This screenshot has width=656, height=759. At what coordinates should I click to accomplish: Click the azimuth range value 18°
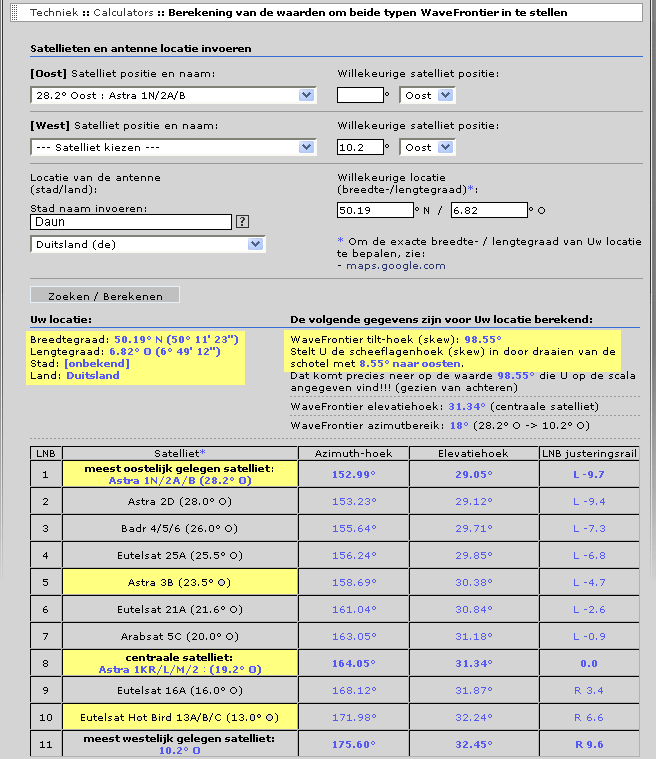click(459, 425)
